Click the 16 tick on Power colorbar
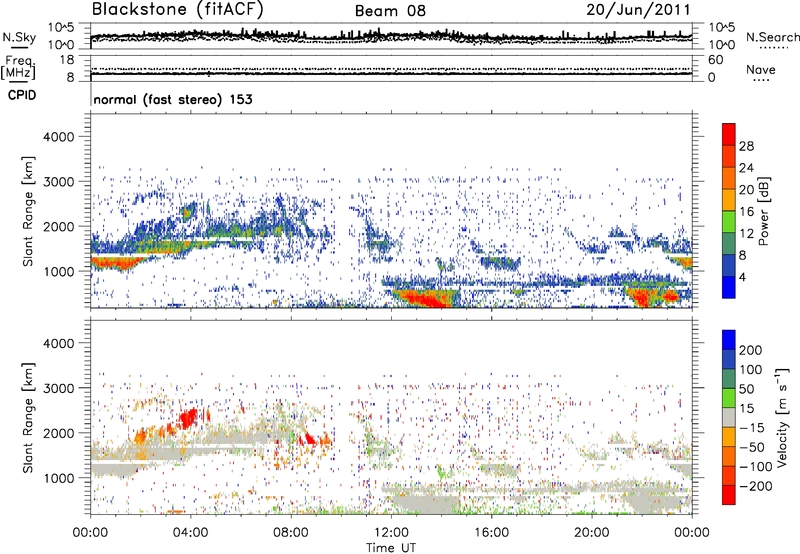Image resolution: width=800 pixels, height=554 pixels. coord(746,212)
